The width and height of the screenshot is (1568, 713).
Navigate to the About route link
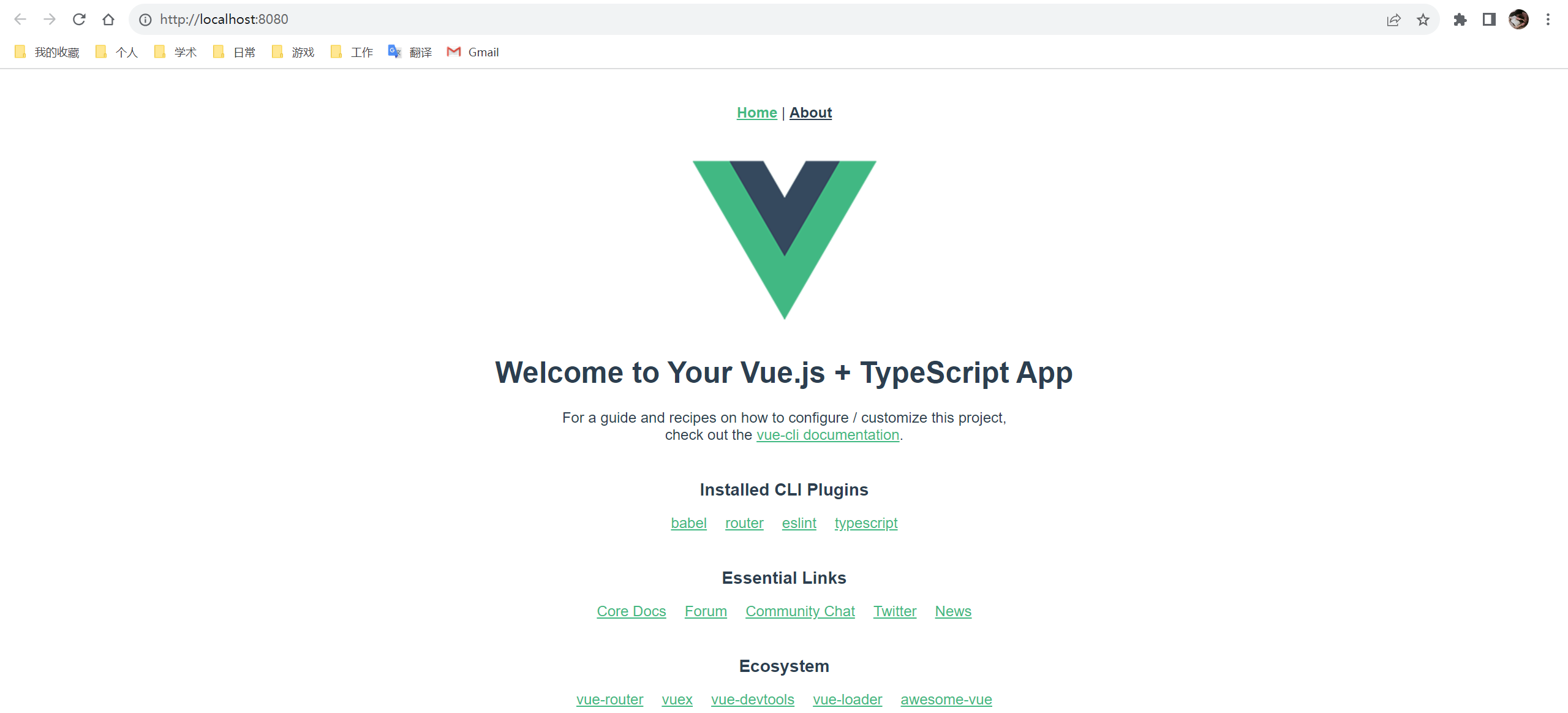click(810, 113)
